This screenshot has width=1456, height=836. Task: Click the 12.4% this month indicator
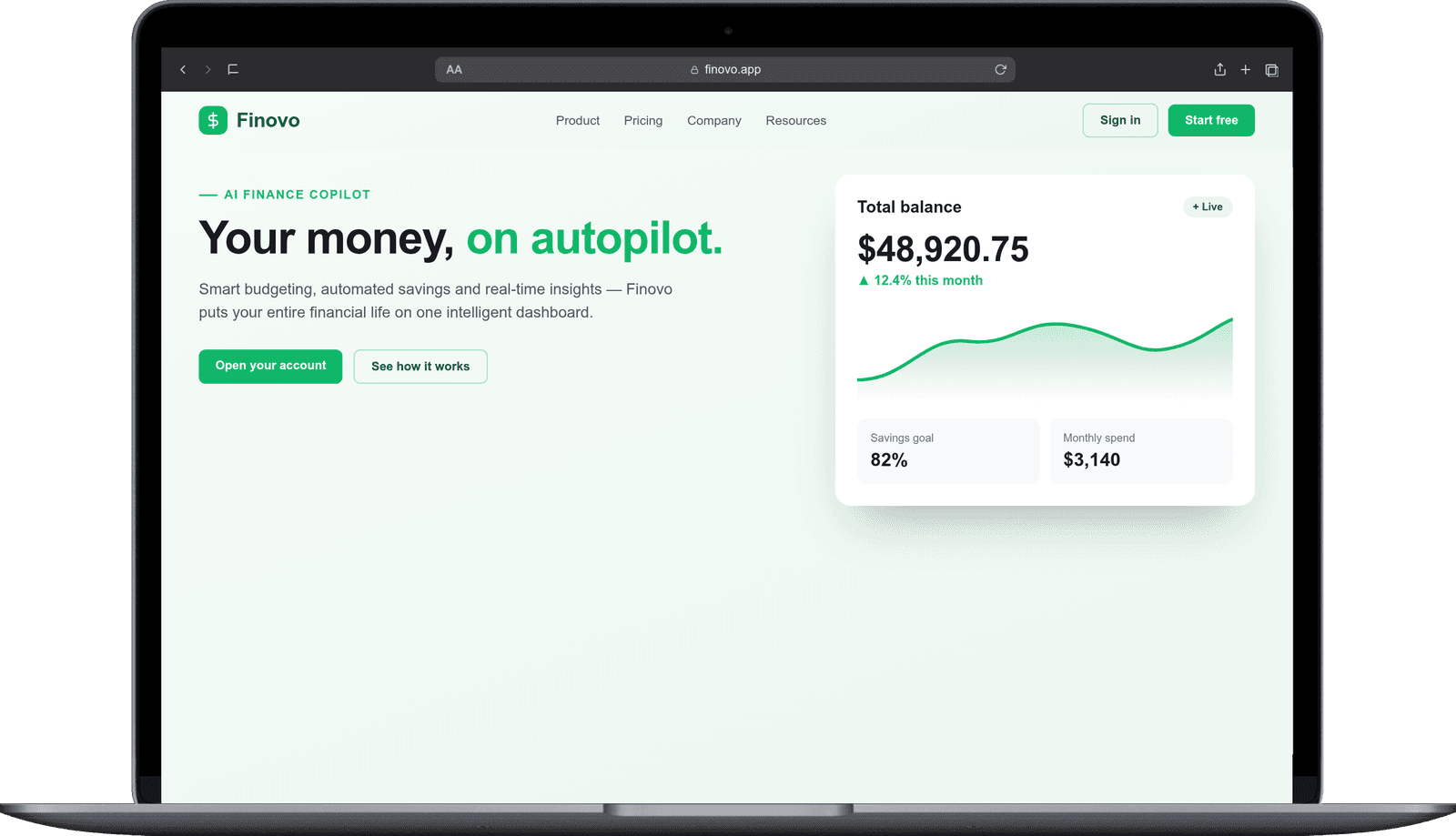click(x=920, y=280)
